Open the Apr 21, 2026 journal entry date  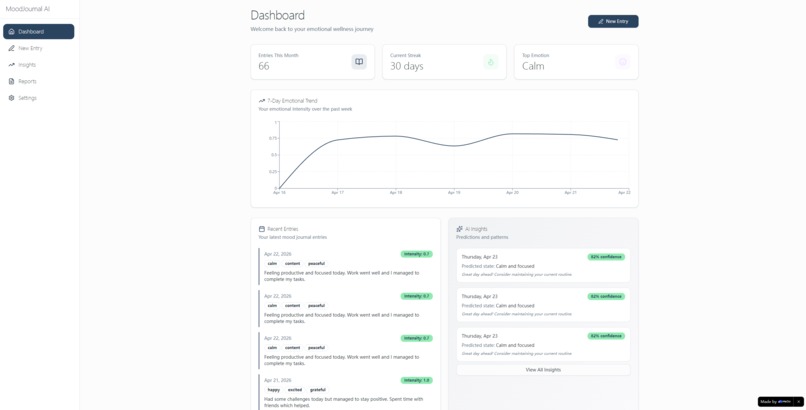(278, 380)
